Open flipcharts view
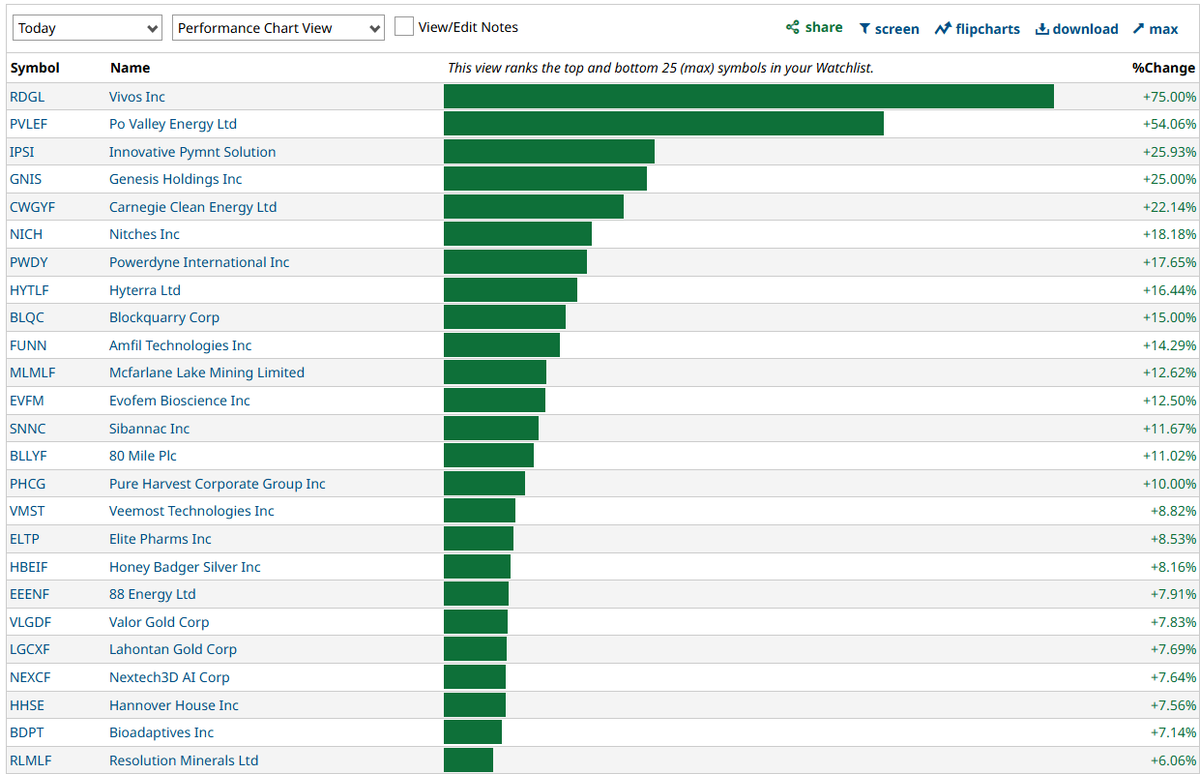Image resolution: width=1200 pixels, height=774 pixels. pyautogui.click(x=977, y=29)
